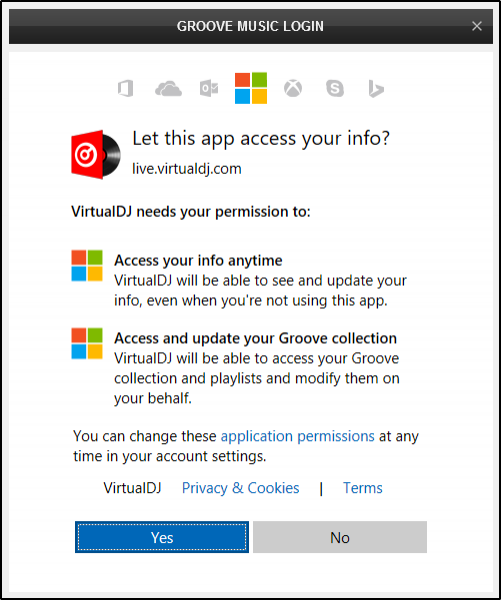Click the Access your info anytime heading

click(198, 260)
